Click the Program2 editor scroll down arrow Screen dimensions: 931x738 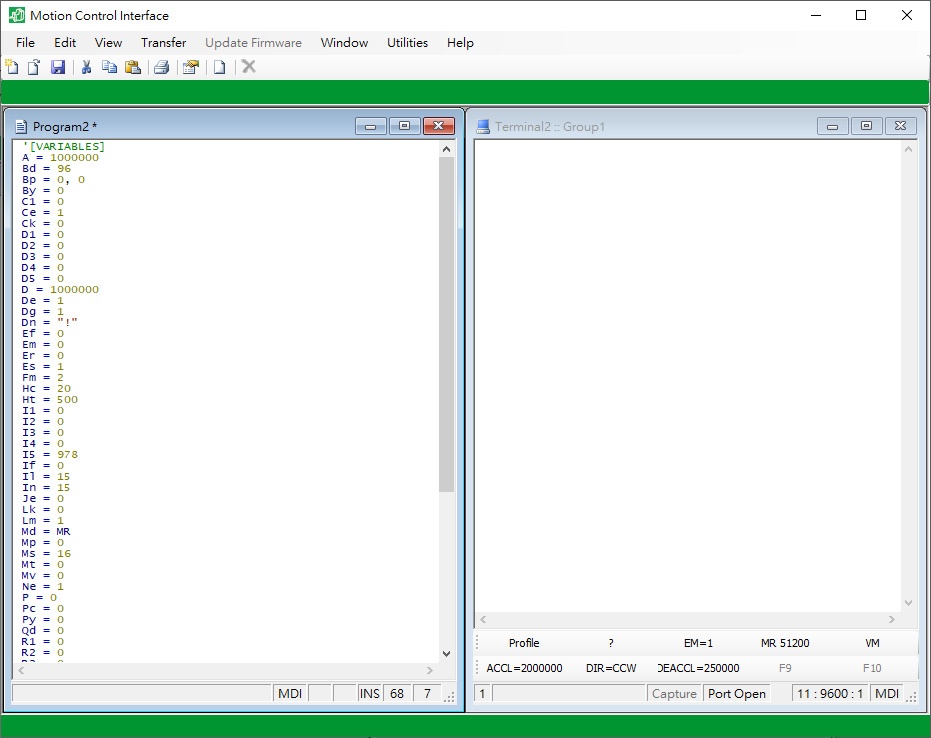(446, 652)
